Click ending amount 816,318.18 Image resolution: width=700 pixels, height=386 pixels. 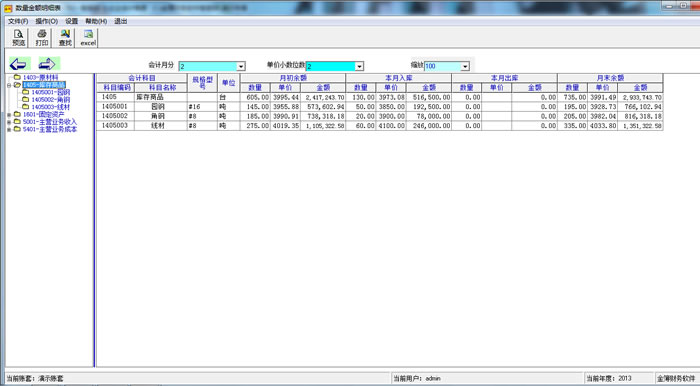pos(640,116)
